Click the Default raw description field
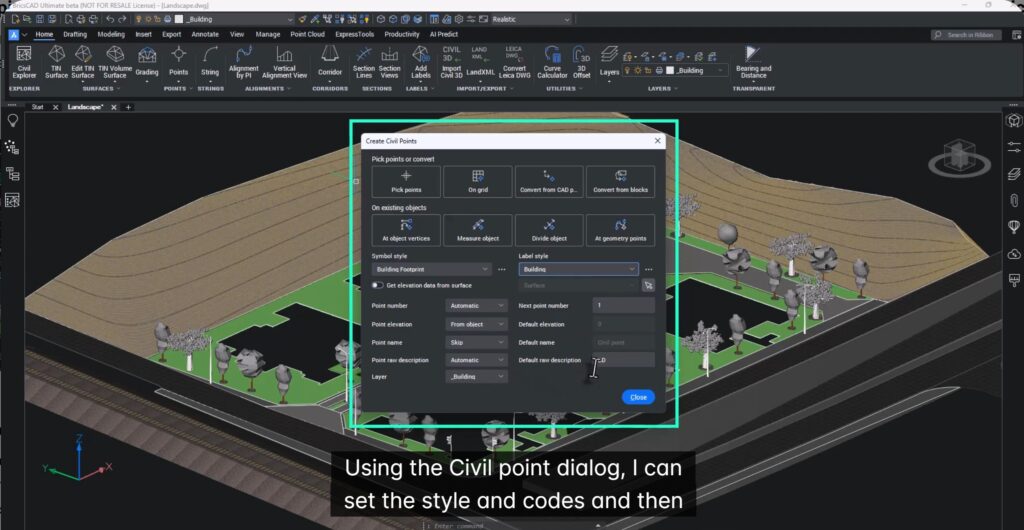Screen dimensions: 1024x530 click(x=624, y=360)
